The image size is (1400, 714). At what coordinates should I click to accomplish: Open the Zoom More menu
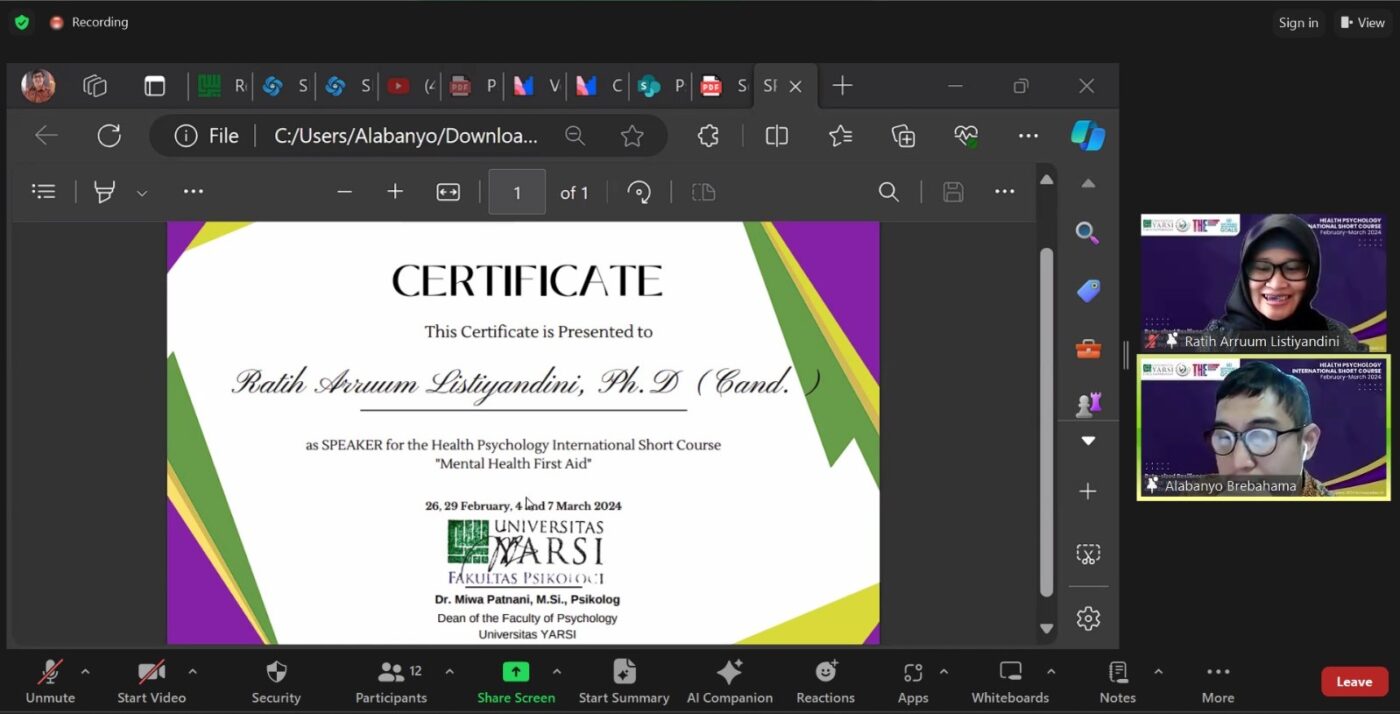(1218, 682)
